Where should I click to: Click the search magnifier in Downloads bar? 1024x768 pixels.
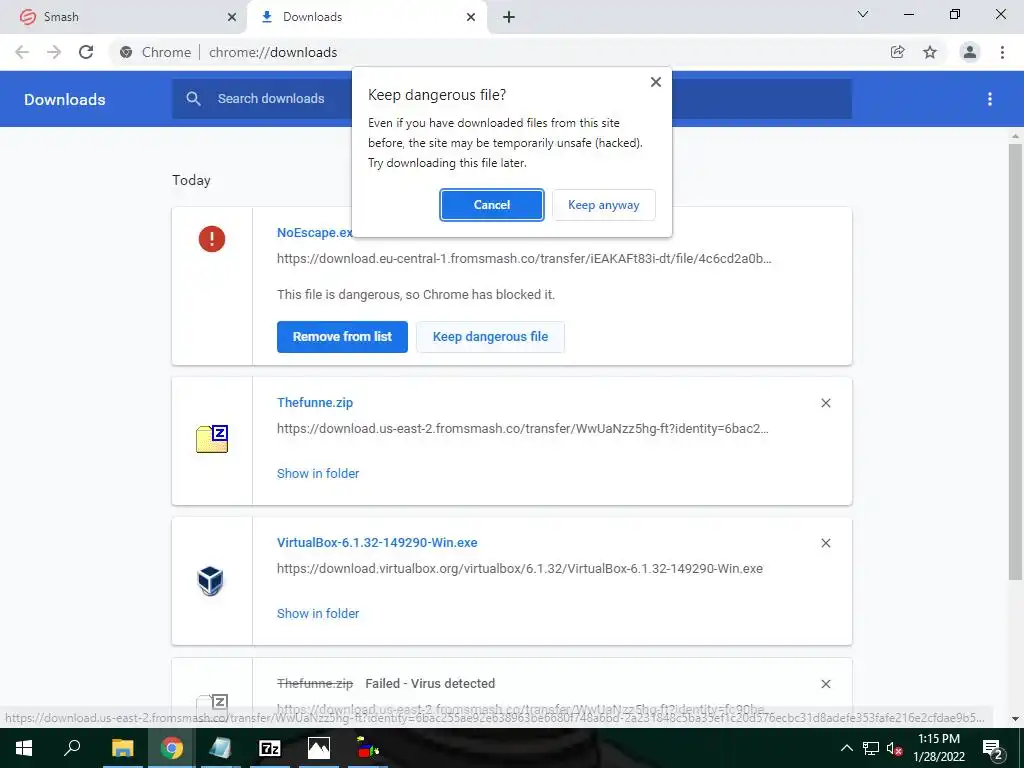tap(193, 99)
